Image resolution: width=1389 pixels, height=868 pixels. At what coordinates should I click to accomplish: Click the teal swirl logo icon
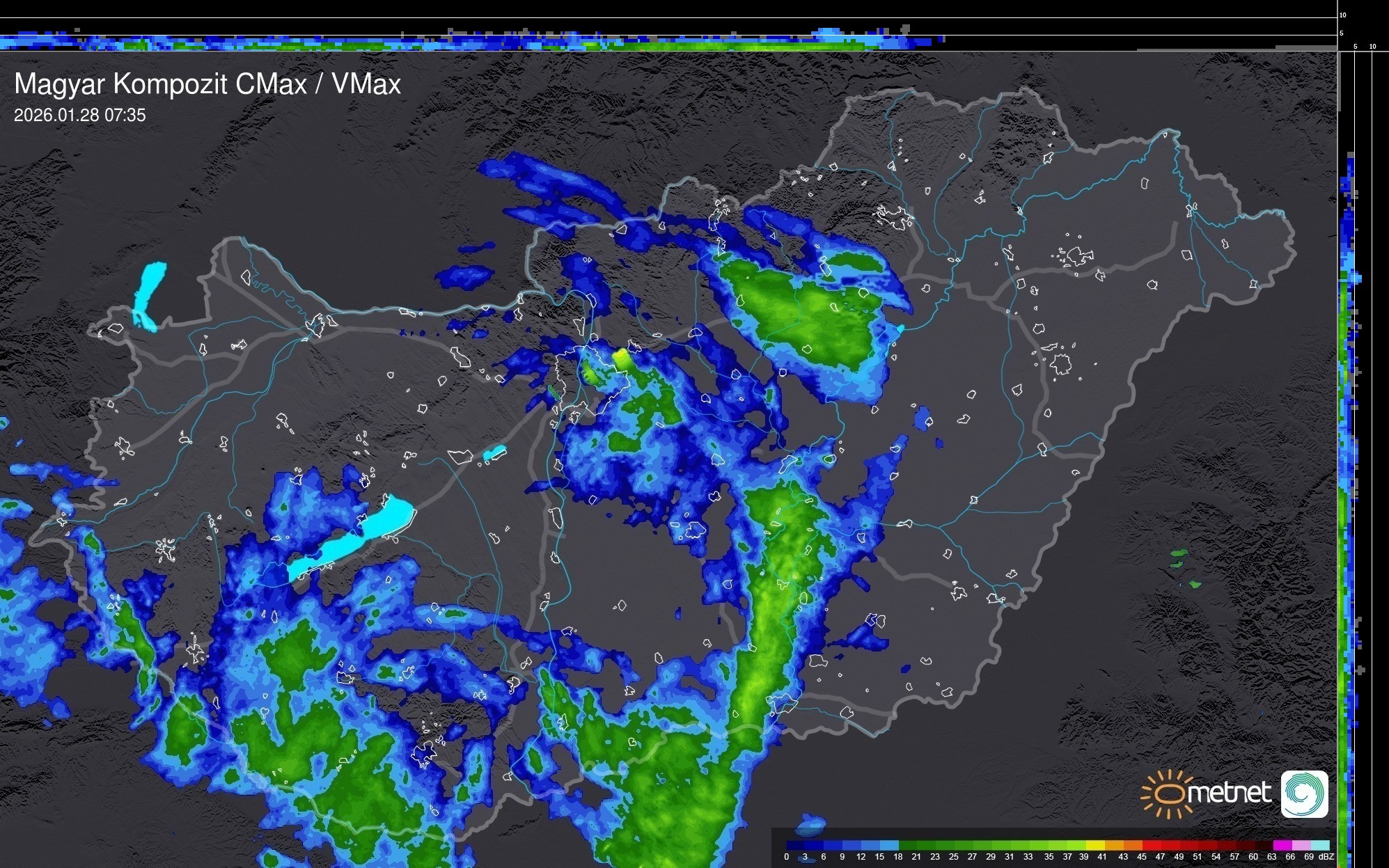[1304, 794]
